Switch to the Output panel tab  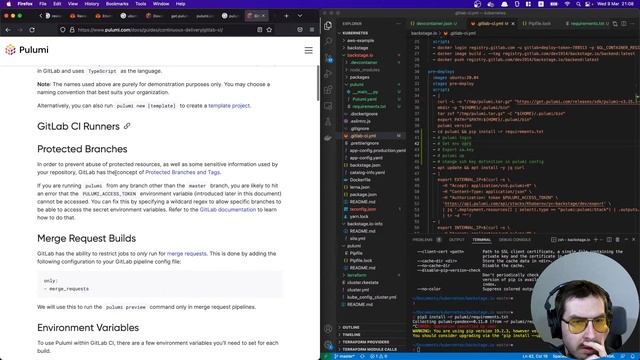coord(456,240)
